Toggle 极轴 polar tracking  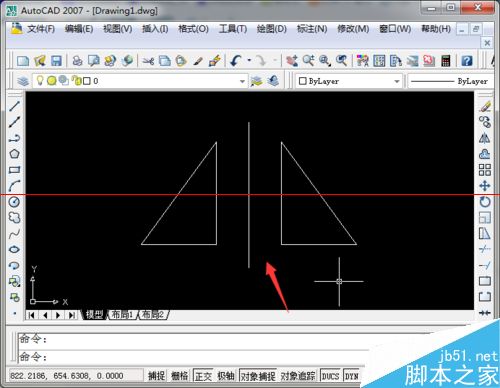226,376
